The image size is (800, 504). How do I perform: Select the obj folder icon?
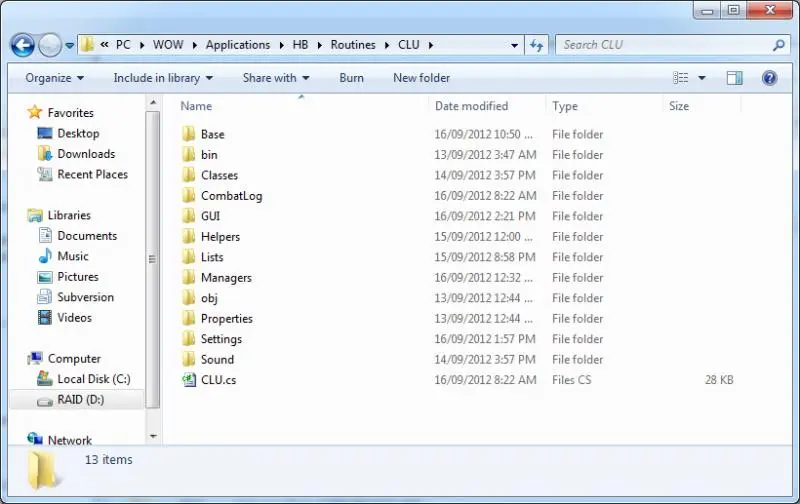coord(189,298)
